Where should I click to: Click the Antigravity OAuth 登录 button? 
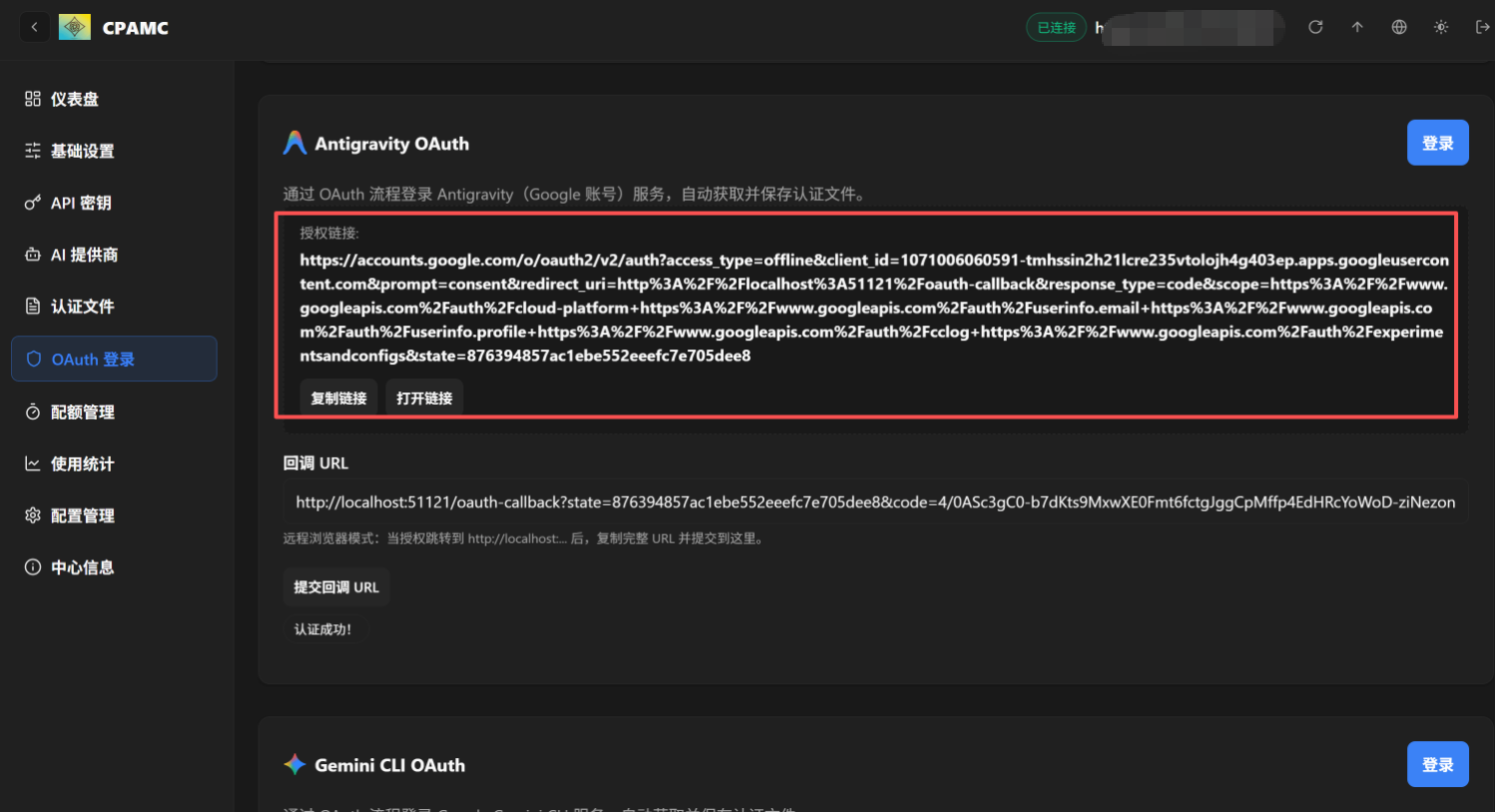(x=1437, y=143)
